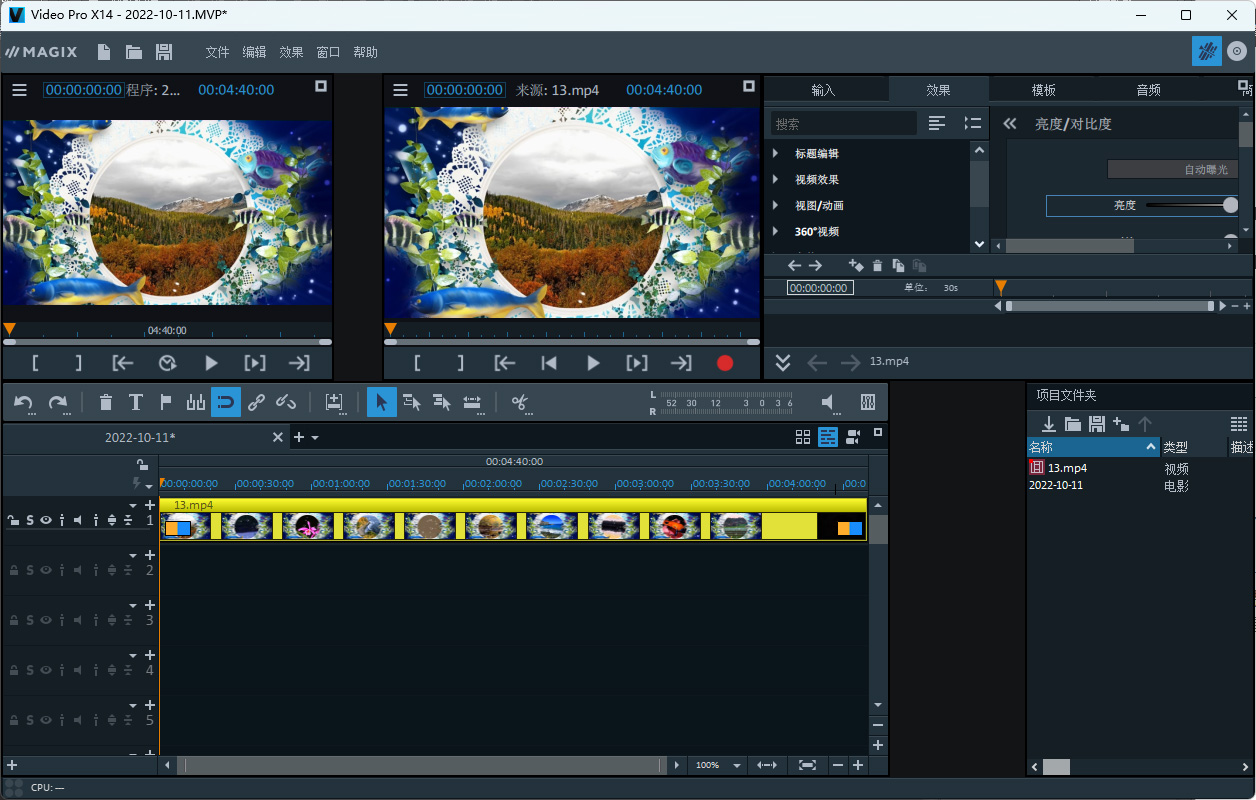Select the 13.mp4 clip on track 1
The height and width of the screenshot is (800, 1256).
(x=513, y=519)
